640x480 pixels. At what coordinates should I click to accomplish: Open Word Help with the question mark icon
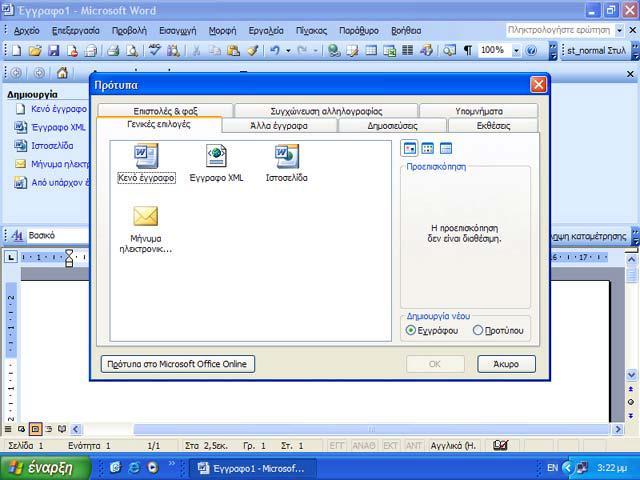[x=531, y=51]
